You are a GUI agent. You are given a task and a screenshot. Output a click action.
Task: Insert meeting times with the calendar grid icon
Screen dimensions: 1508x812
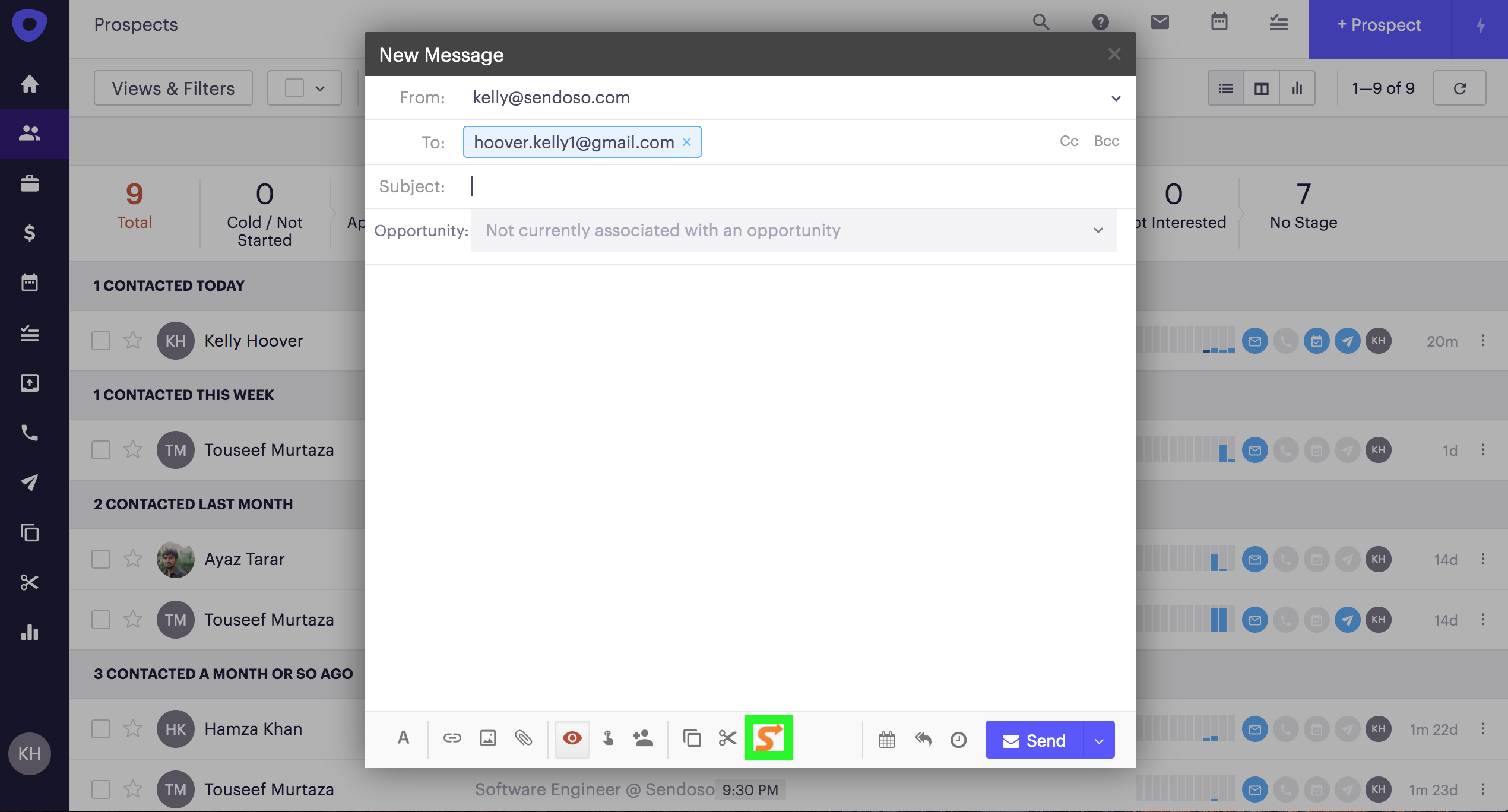[x=886, y=740]
